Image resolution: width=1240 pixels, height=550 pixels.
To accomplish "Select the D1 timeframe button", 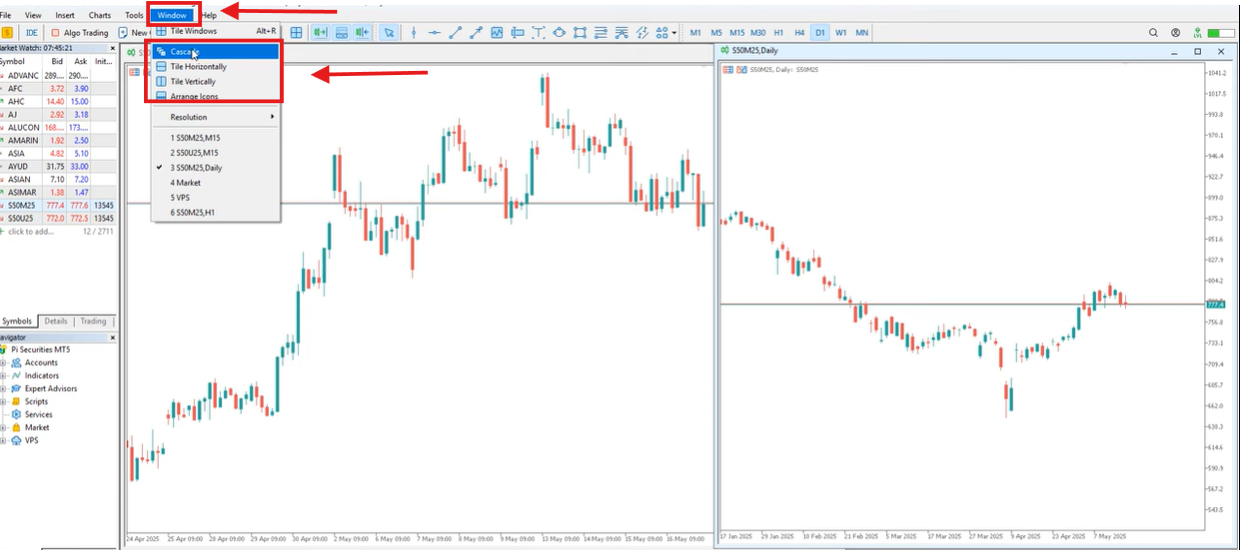I will [x=820, y=32].
